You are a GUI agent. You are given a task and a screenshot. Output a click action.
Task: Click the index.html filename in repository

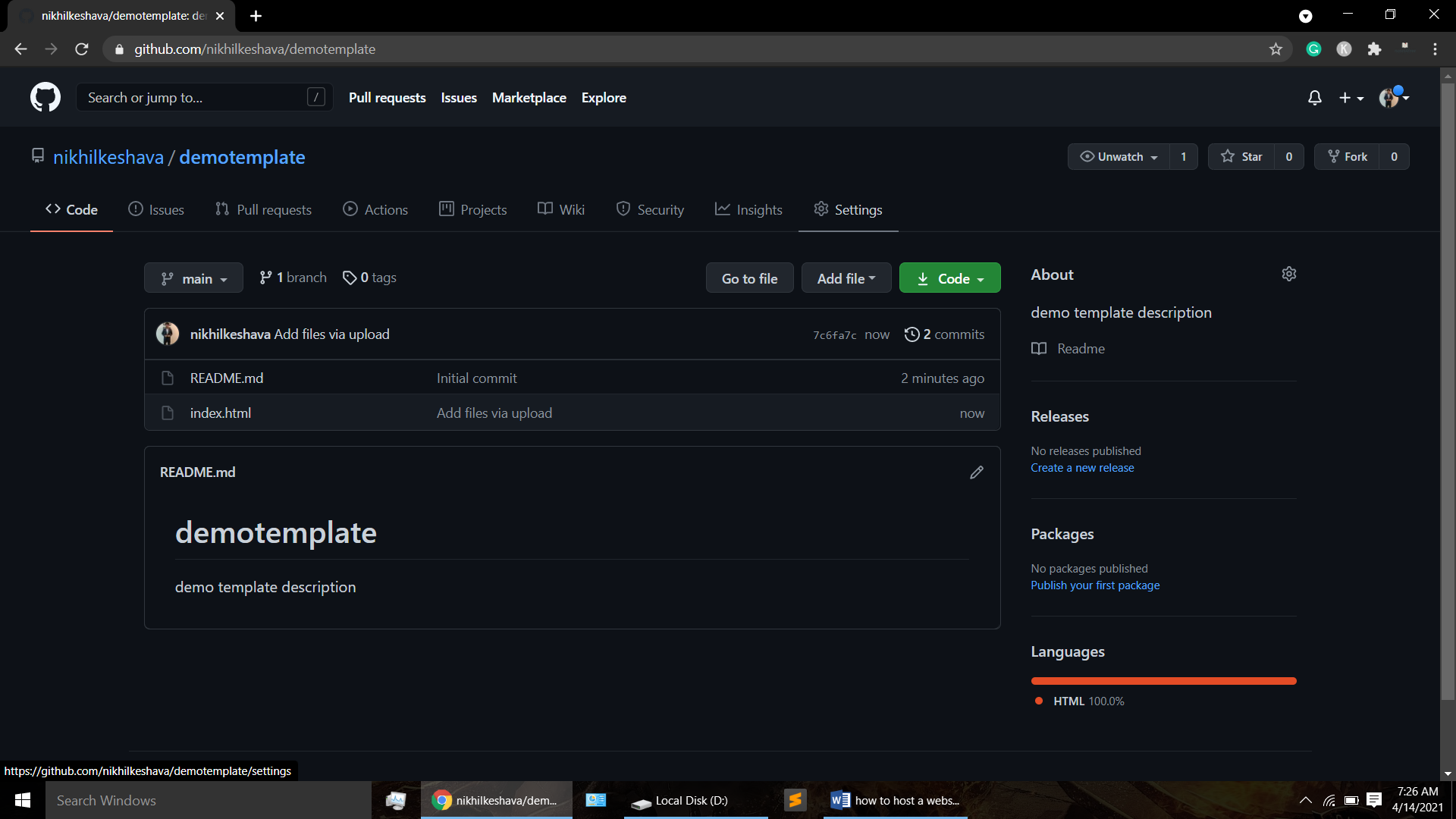pyautogui.click(x=221, y=412)
